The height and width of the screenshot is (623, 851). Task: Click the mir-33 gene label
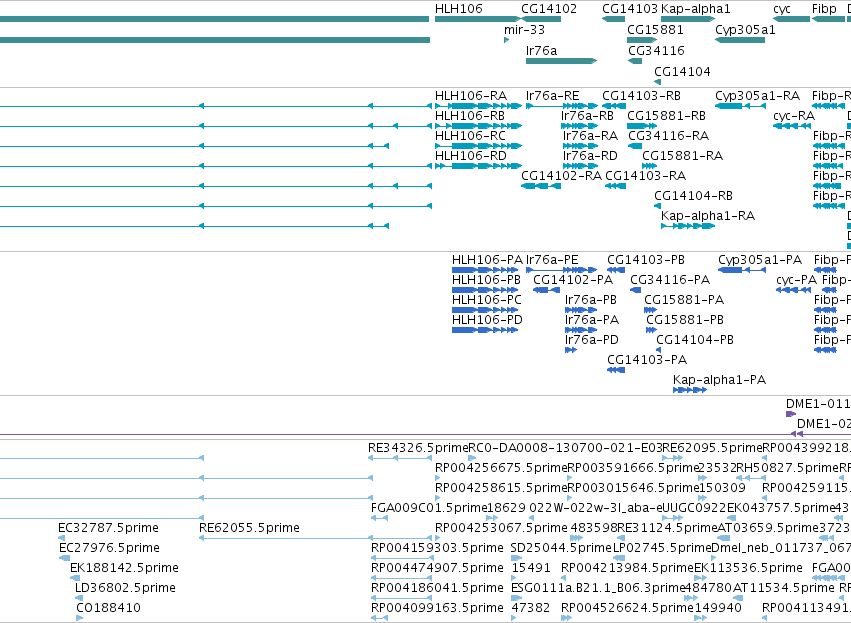[524, 30]
